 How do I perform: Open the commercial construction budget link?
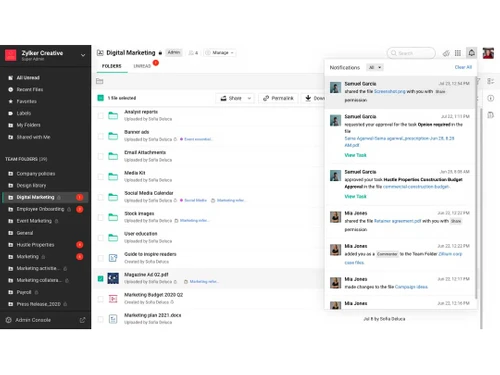click(x=416, y=187)
